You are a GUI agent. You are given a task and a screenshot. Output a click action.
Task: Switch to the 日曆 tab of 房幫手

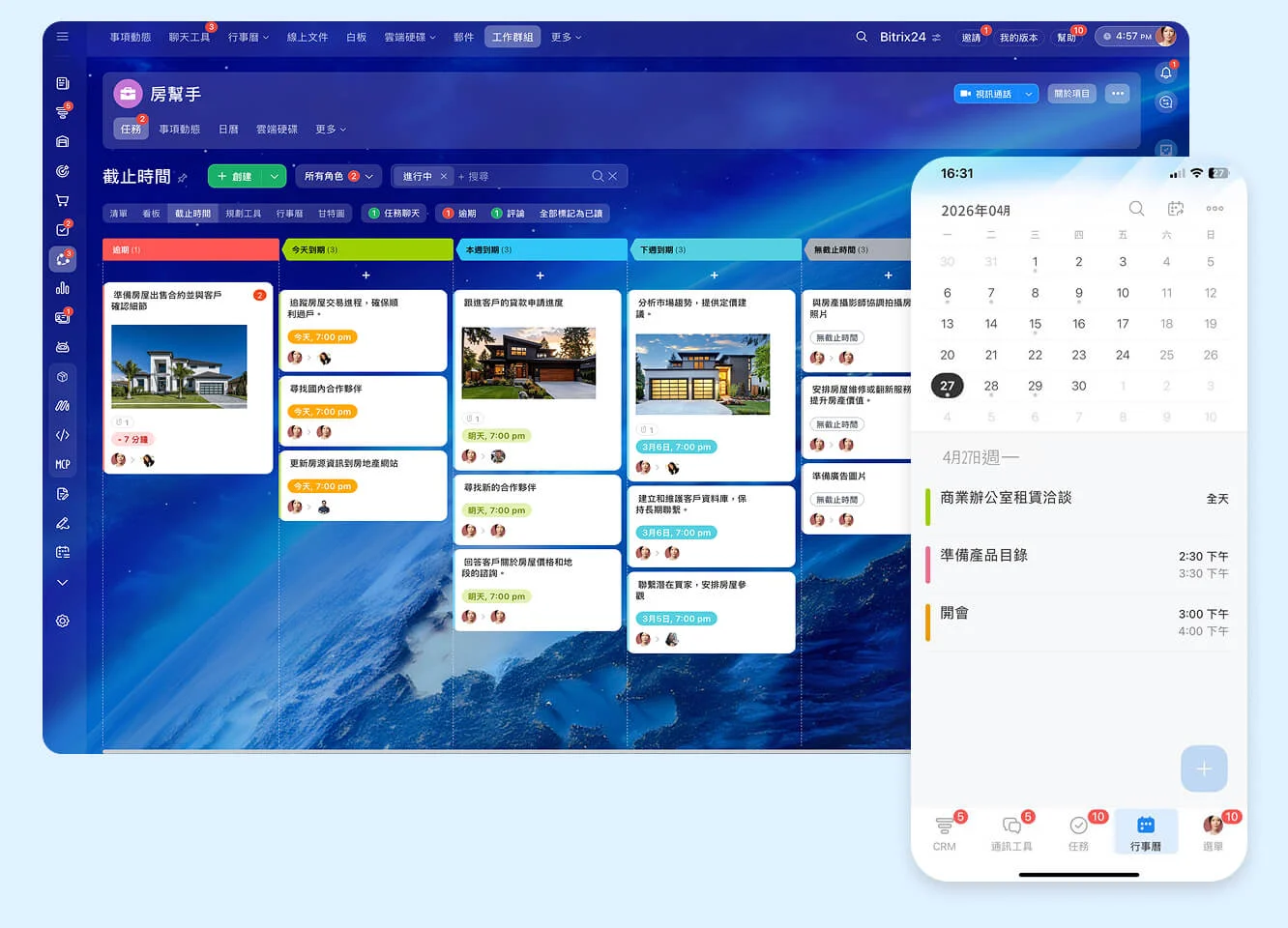click(x=228, y=129)
